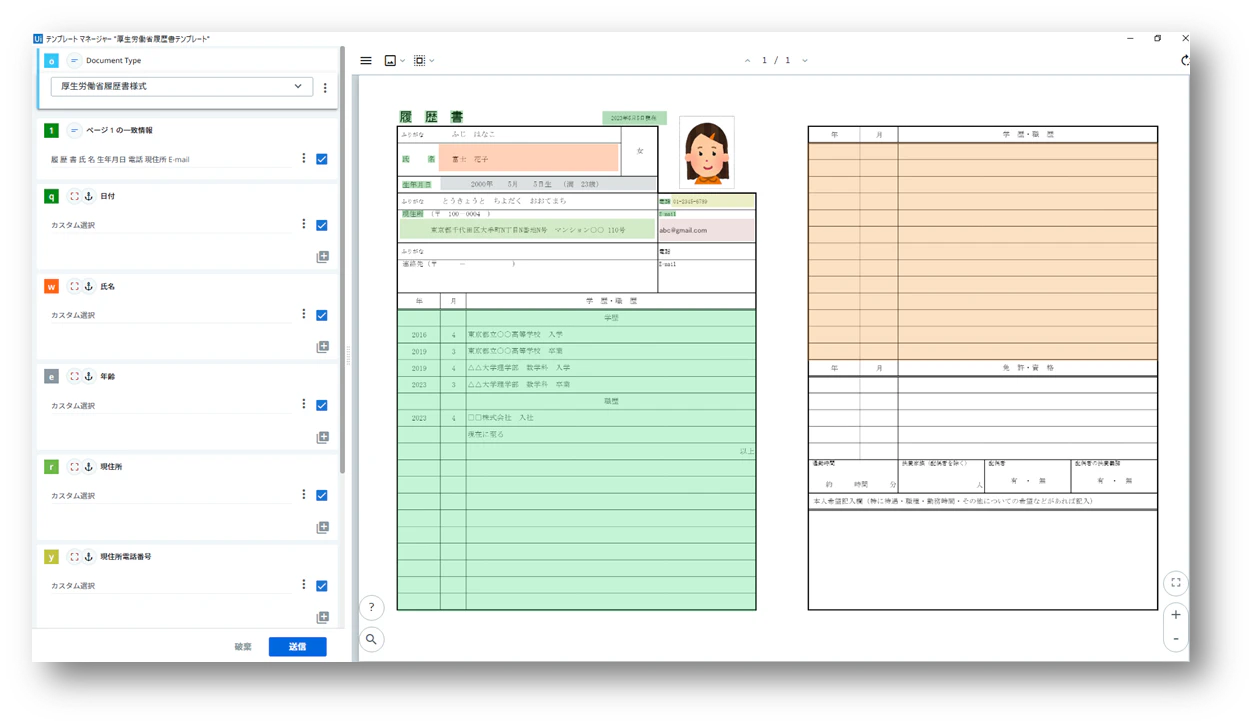1255x727 pixels.
Task: Click the カスタム選択 field under 現住所
Action: tap(170, 496)
